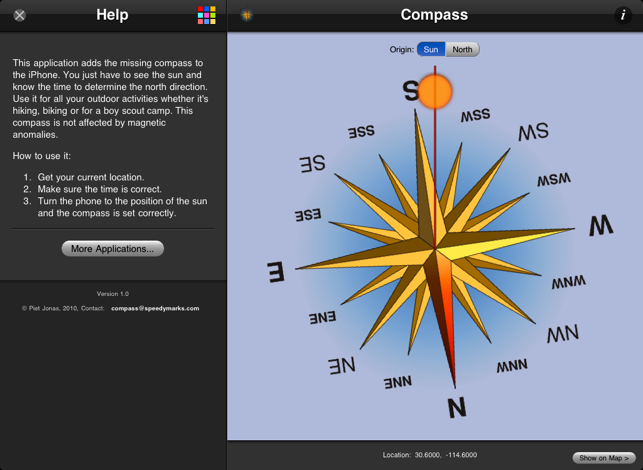Click the orange sun on the compass
Image resolution: width=643 pixels, height=470 pixels.
(435, 91)
